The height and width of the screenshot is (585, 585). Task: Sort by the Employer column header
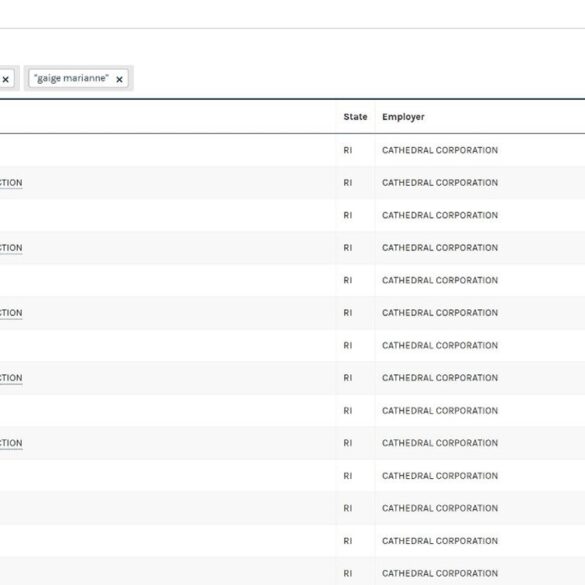click(x=403, y=117)
